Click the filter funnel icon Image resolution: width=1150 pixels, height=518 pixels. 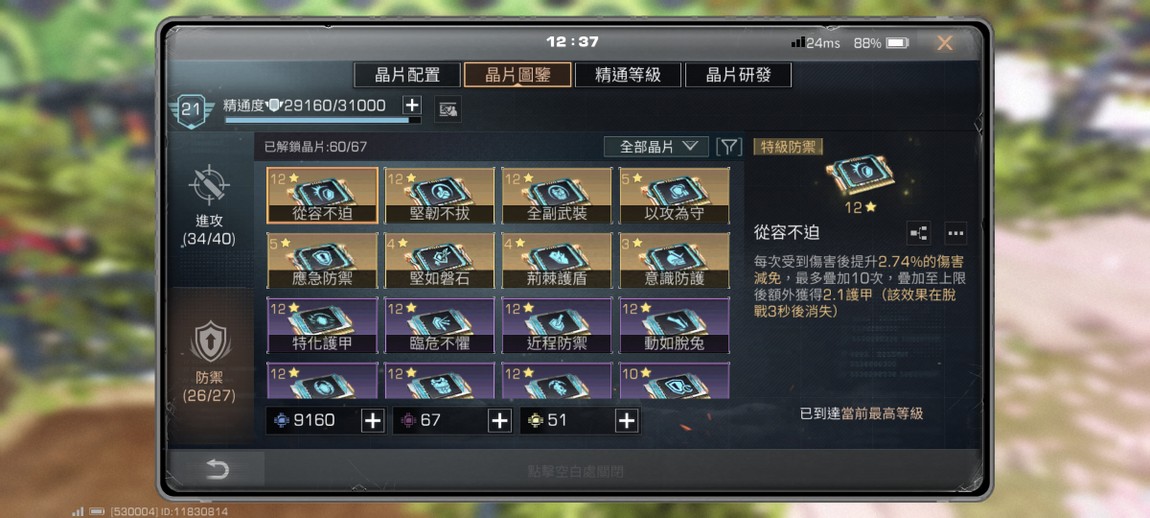pos(728,147)
